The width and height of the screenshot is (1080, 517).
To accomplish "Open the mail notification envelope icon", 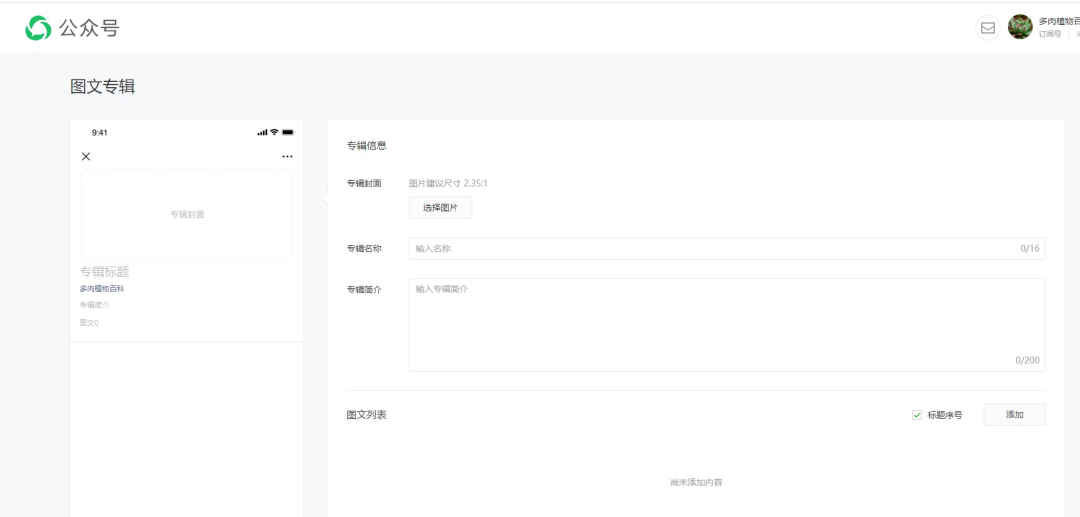I will (988, 28).
